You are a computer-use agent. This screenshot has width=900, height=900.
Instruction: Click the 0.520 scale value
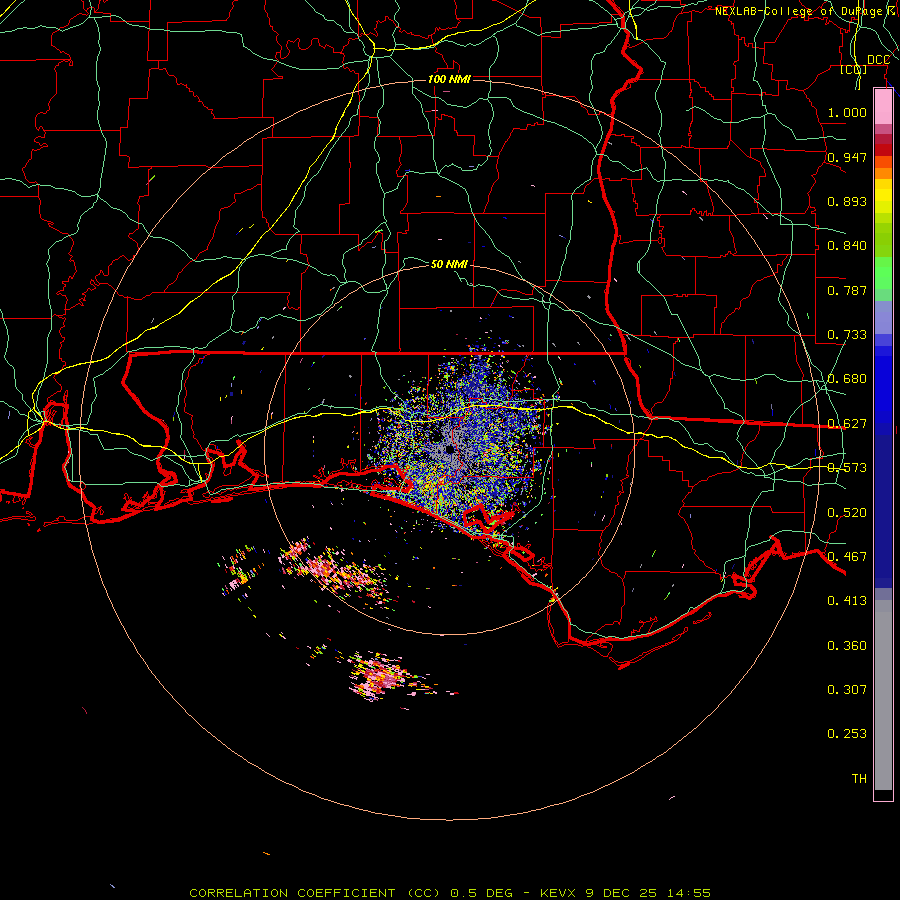pos(847,513)
